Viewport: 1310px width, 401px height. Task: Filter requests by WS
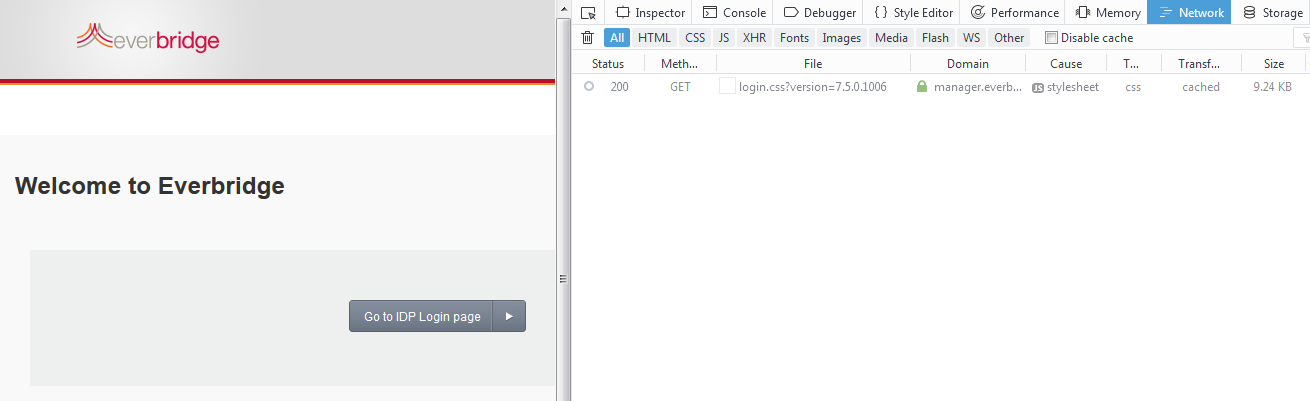(971, 38)
